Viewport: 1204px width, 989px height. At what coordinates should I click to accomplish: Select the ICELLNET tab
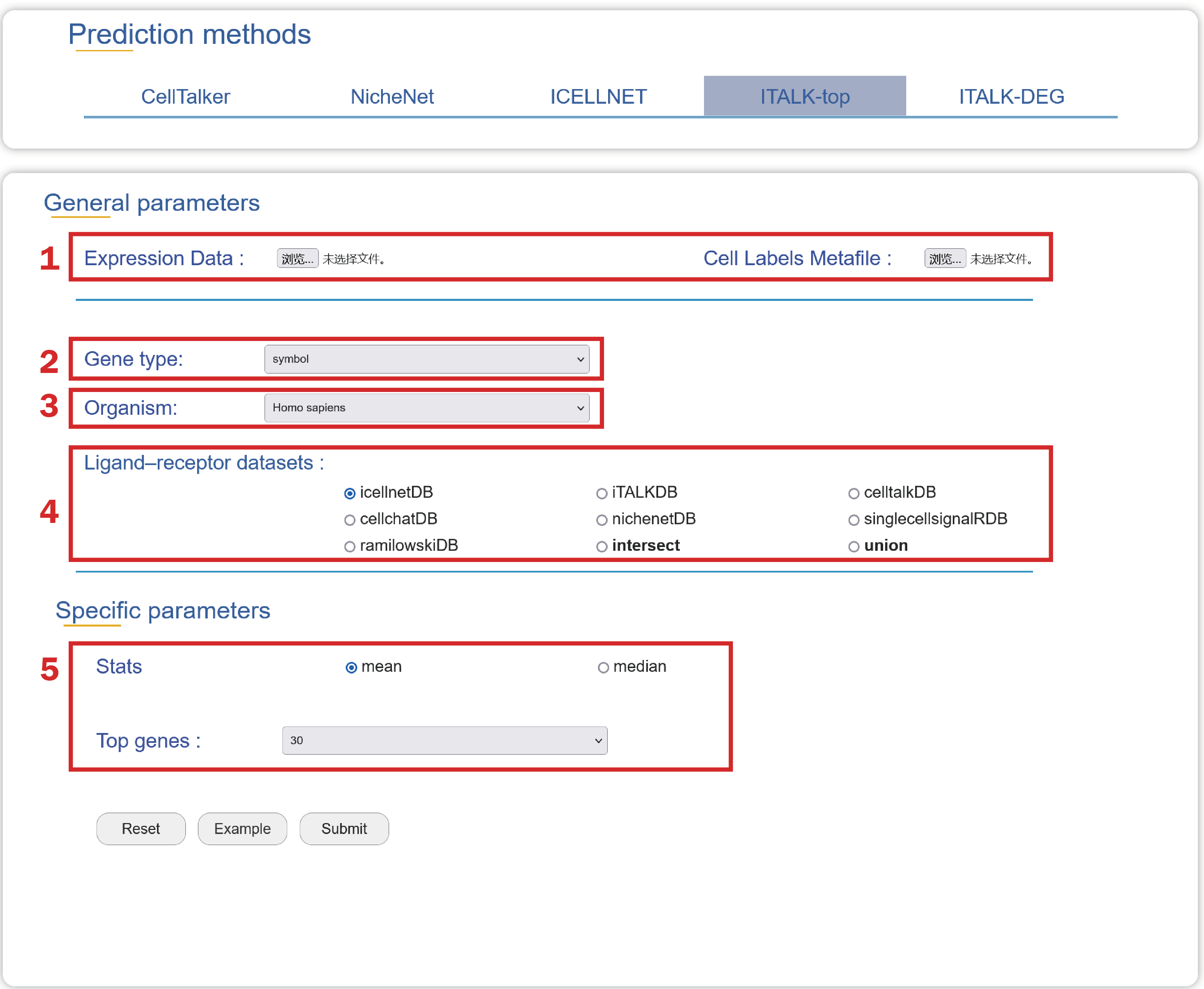pyautogui.click(x=598, y=96)
